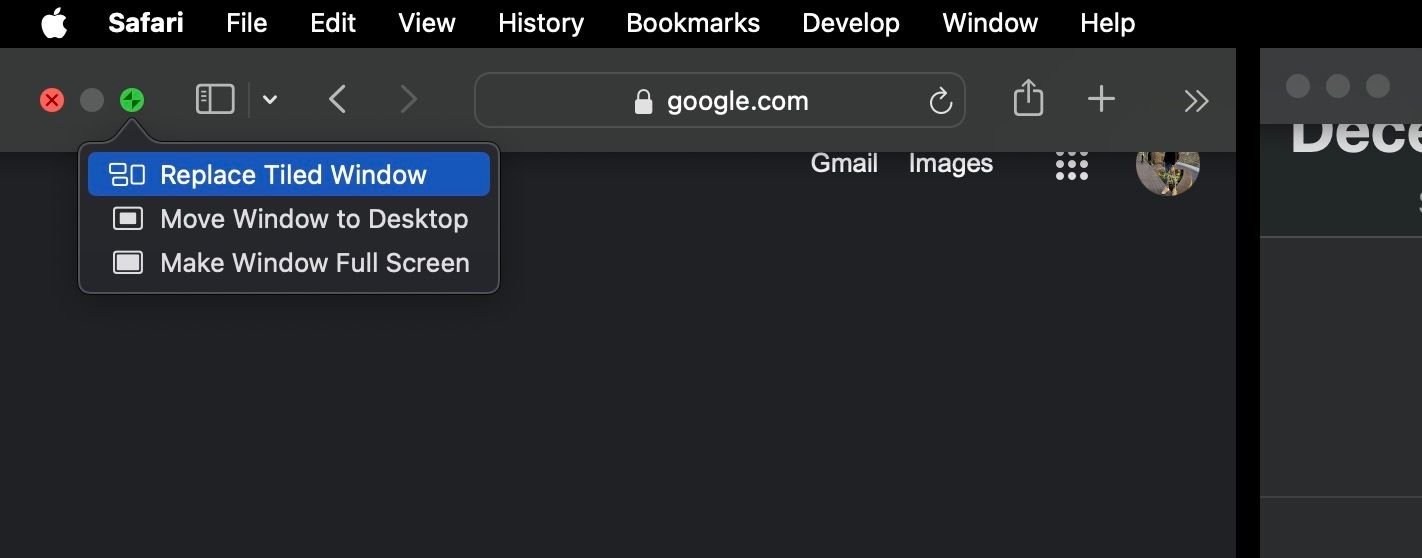Open a new tab with plus icon
The height and width of the screenshot is (558, 1422).
coord(1101,99)
